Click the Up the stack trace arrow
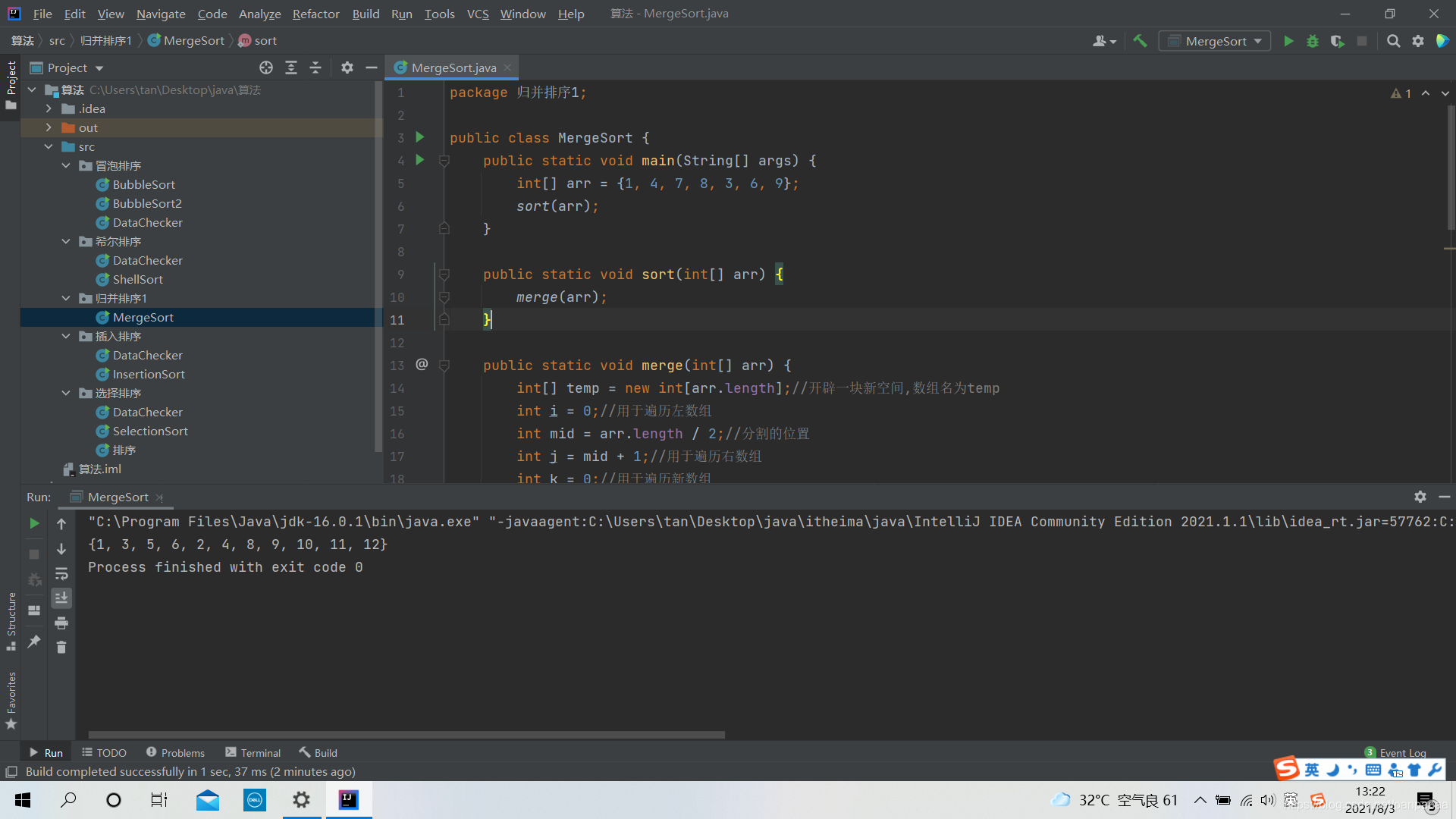1456x819 pixels. tap(61, 523)
